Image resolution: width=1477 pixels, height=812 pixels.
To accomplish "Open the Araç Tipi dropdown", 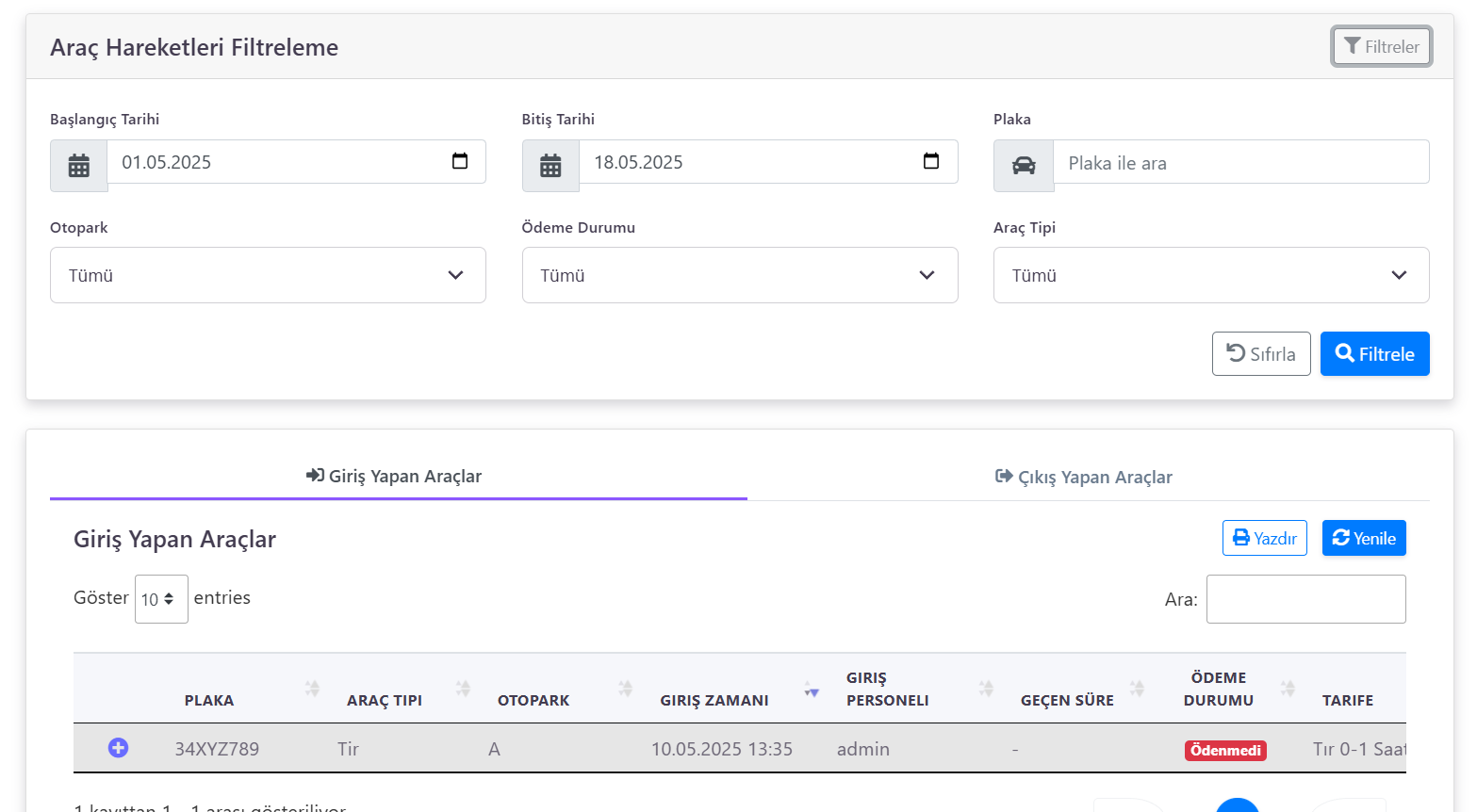I will (1210, 275).
